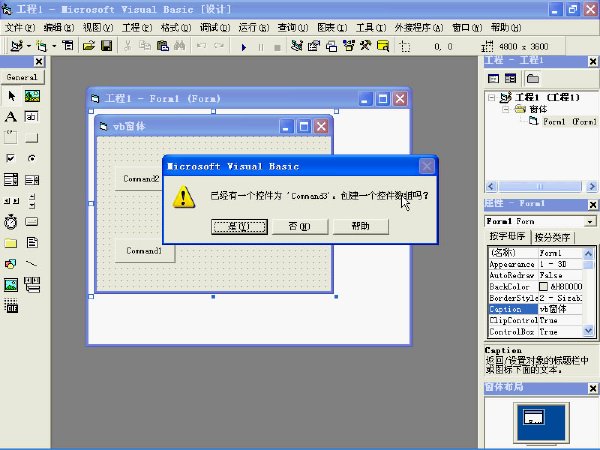The image size is (600, 450).
Task: Switch to the 按字母序 properties tab
Action: (507, 236)
